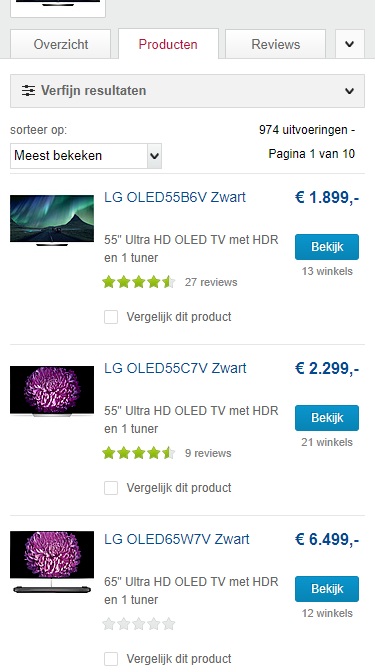This screenshot has height=667, width=375.
Task: Select the Producten tab
Action: 168,44
